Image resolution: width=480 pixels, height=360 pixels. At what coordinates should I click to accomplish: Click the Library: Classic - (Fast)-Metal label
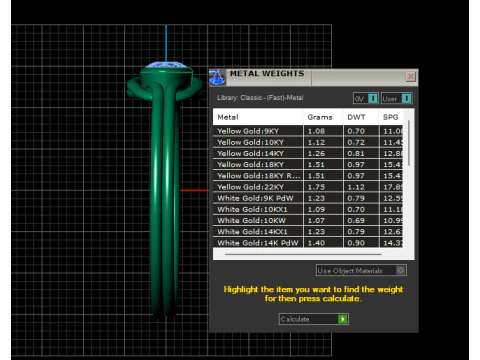point(260,98)
